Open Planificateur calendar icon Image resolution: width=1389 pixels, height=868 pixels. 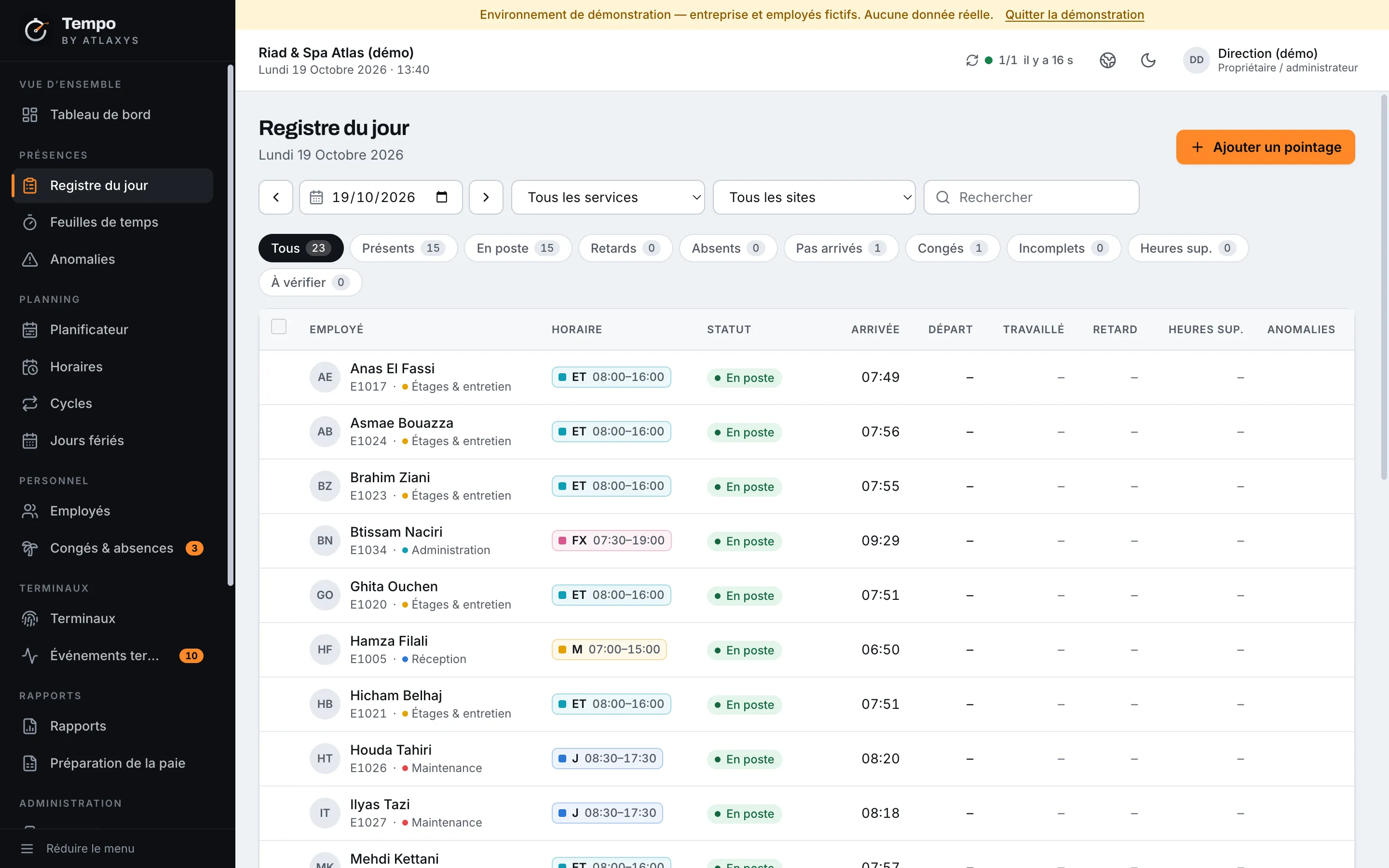coord(30,330)
